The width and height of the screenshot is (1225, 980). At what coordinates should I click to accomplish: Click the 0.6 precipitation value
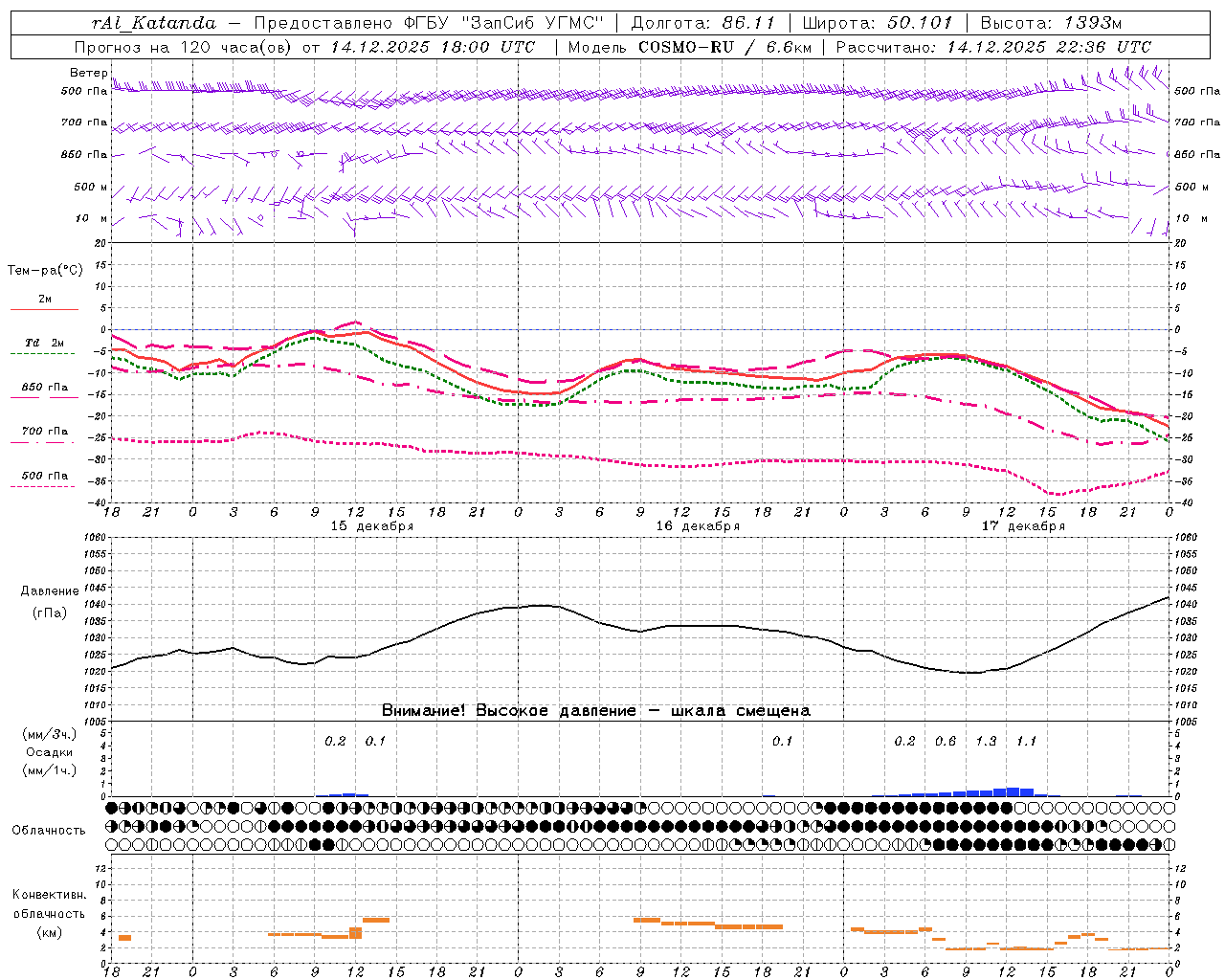tap(946, 741)
